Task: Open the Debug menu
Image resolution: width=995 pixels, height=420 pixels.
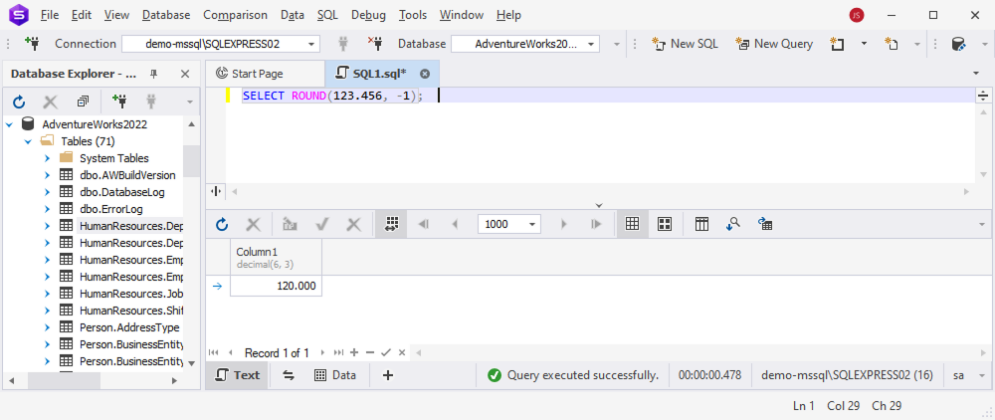Action: (368, 15)
